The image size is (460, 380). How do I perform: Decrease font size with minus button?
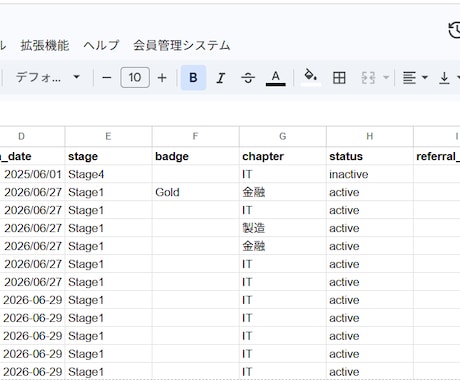tap(107, 78)
